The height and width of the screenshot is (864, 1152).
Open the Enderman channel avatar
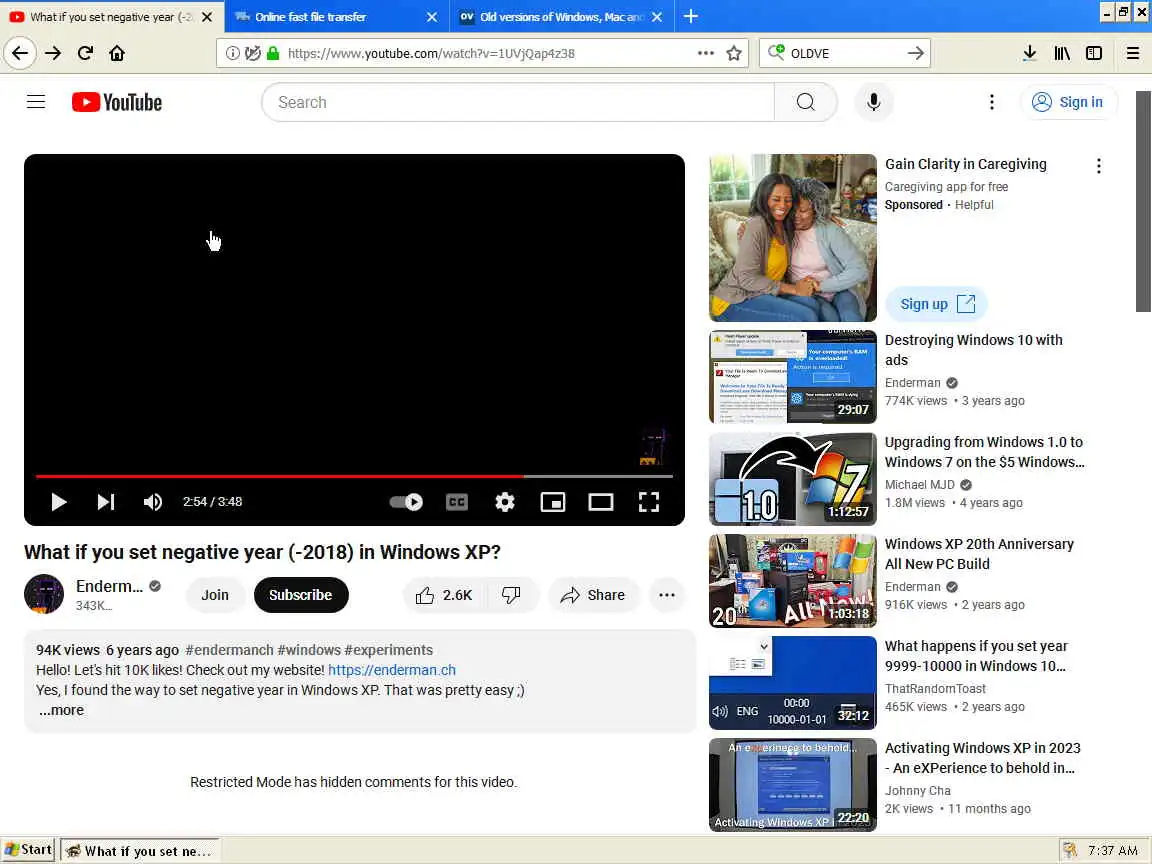[x=44, y=594]
